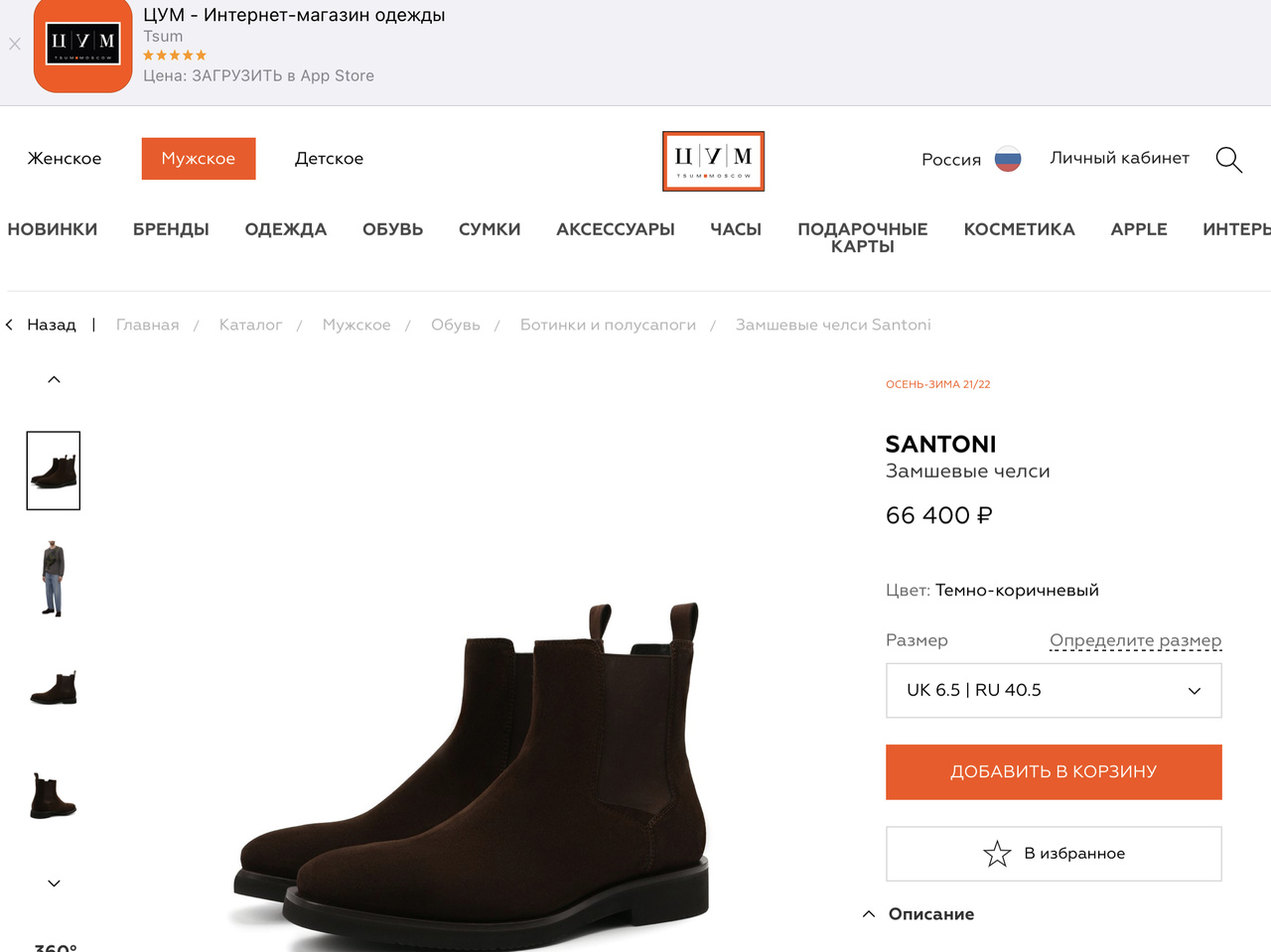1271x952 pixels.
Task: Open Личный кабинет
Action: point(1119,158)
